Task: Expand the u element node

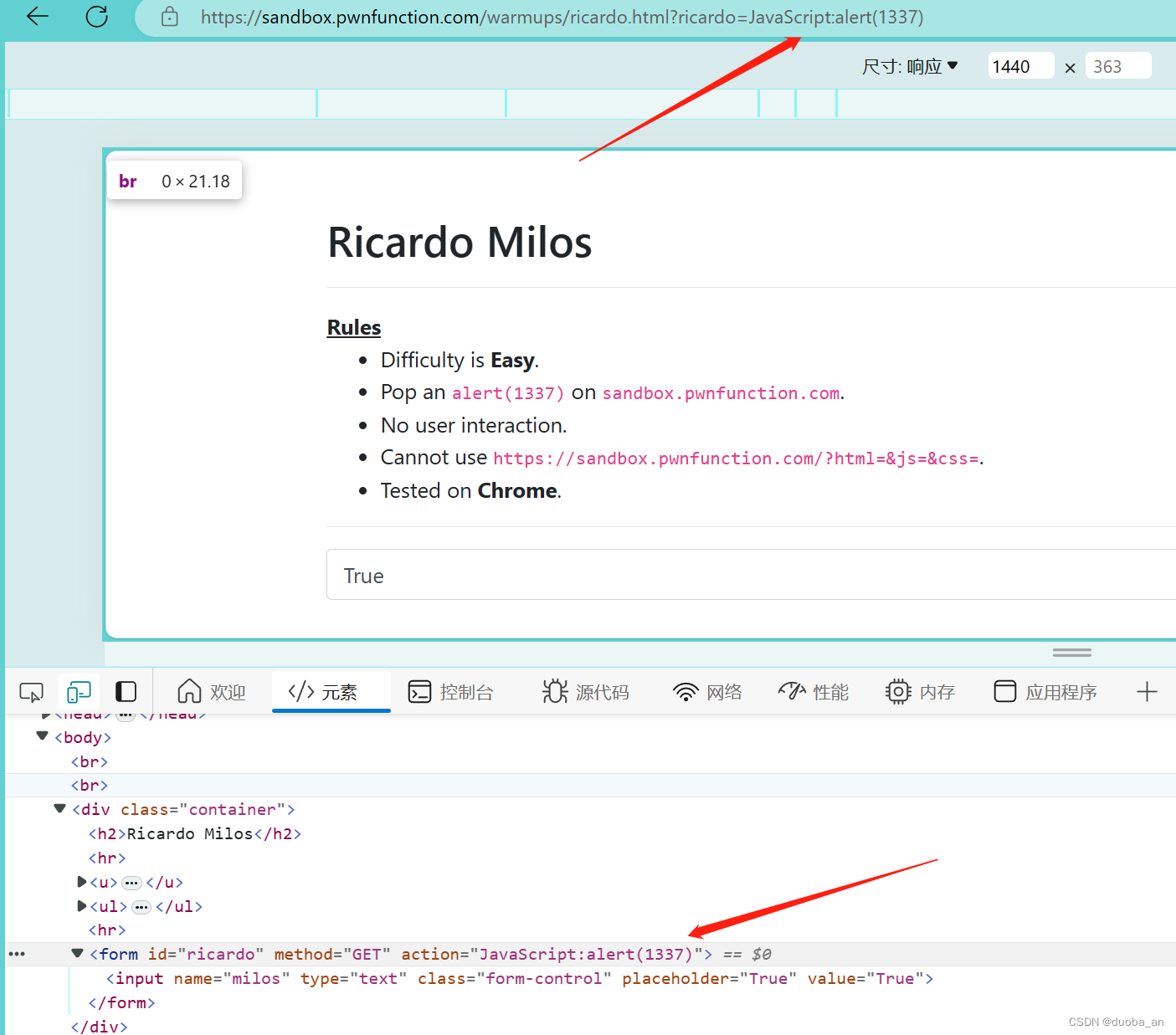Action: click(x=81, y=882)
